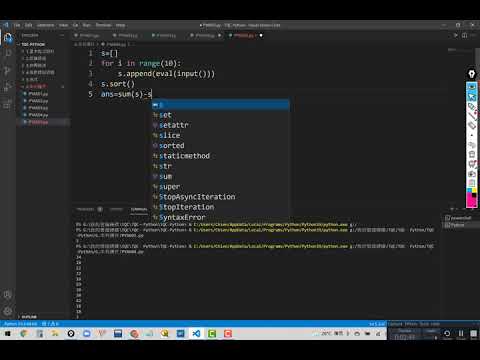Switch to the TERMINAL panel tab
Viewport: 480px width, 360px height.
[139, 209]
